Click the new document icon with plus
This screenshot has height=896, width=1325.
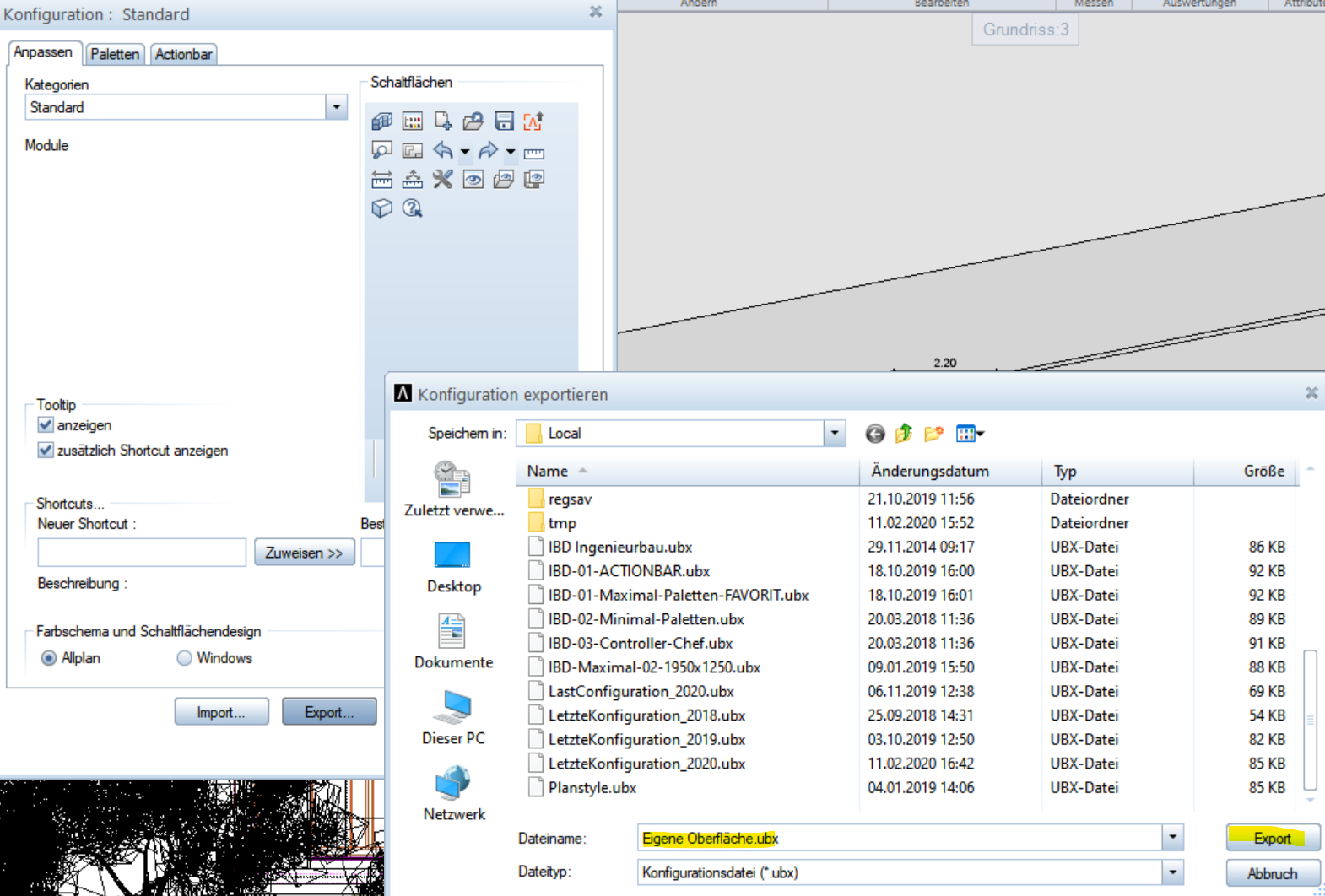[x=442, y=121]
